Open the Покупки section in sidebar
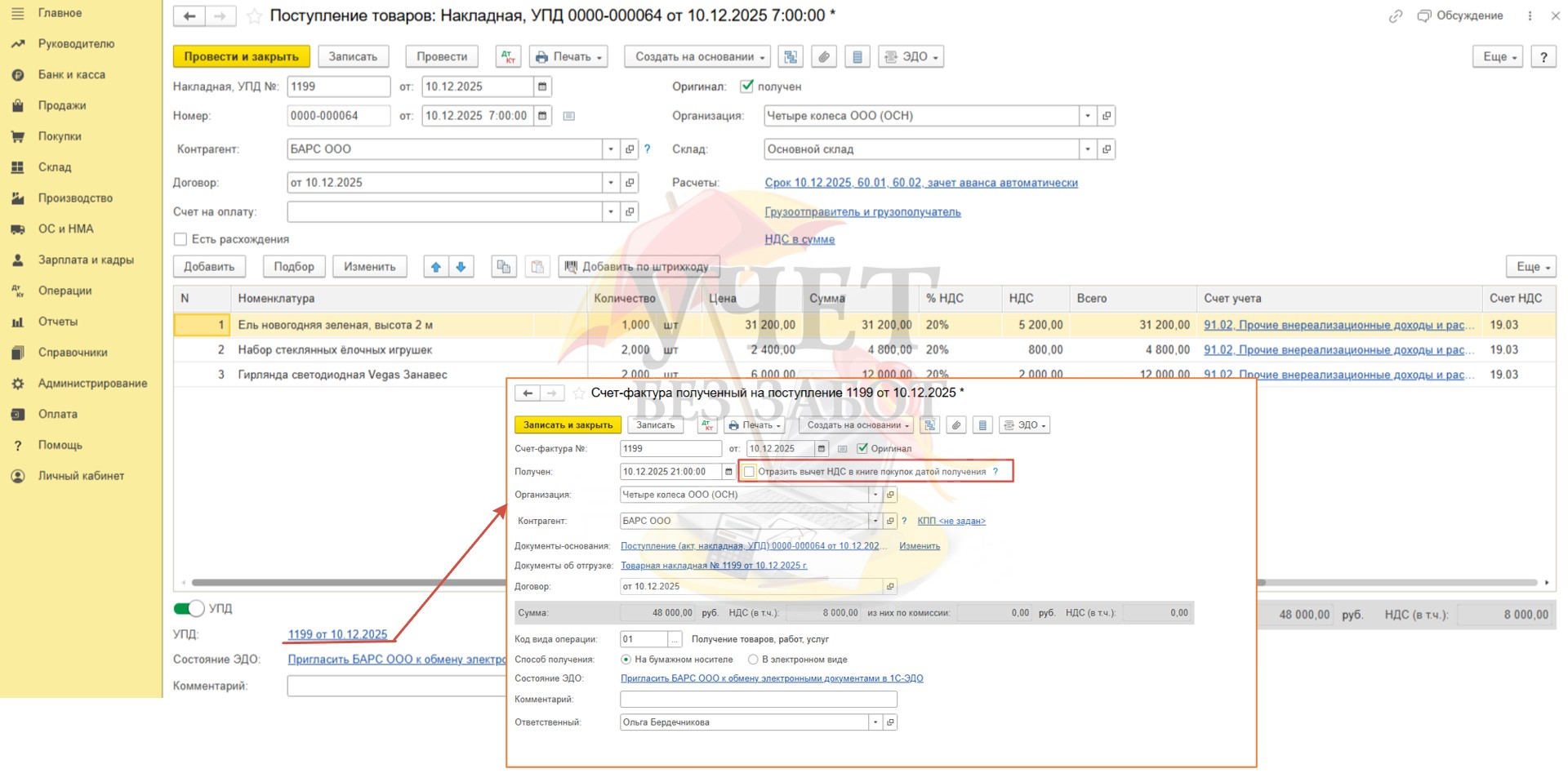Viewport: 1568px width, 773px height. coord(60,136)
